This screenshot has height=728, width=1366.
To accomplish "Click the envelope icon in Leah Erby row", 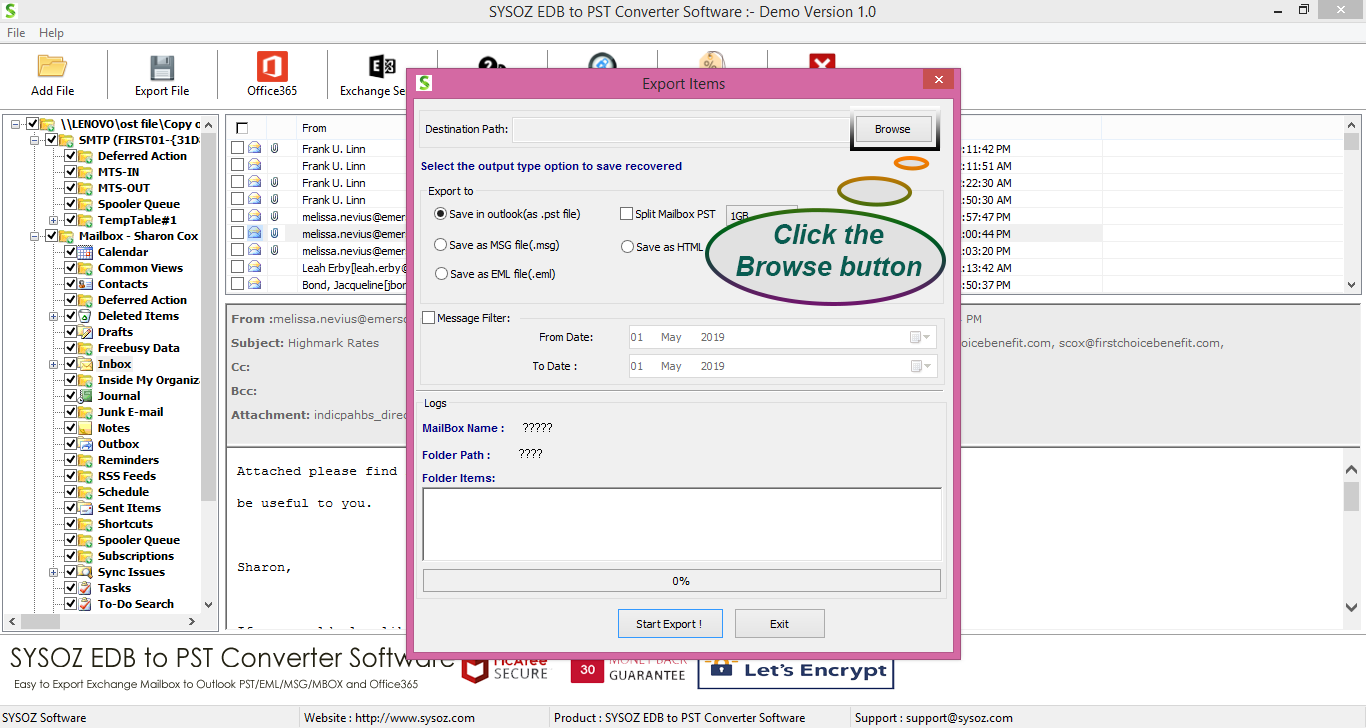I will (x=254, y=267).
